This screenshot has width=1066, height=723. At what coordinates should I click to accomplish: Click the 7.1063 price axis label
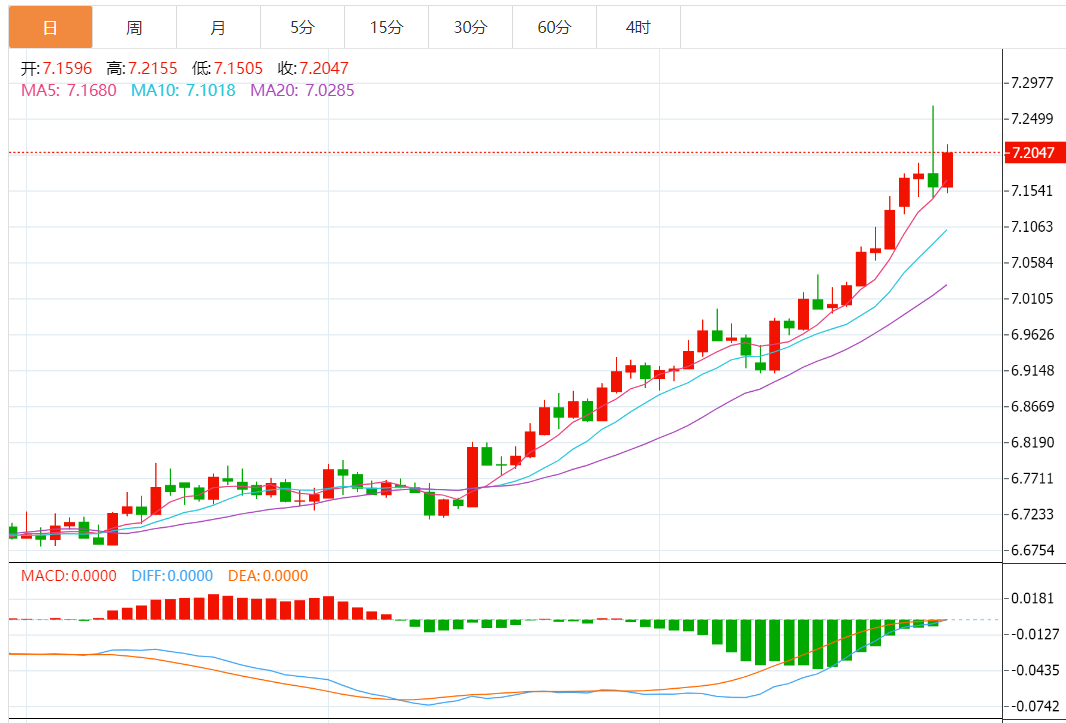coord(1033,226)
